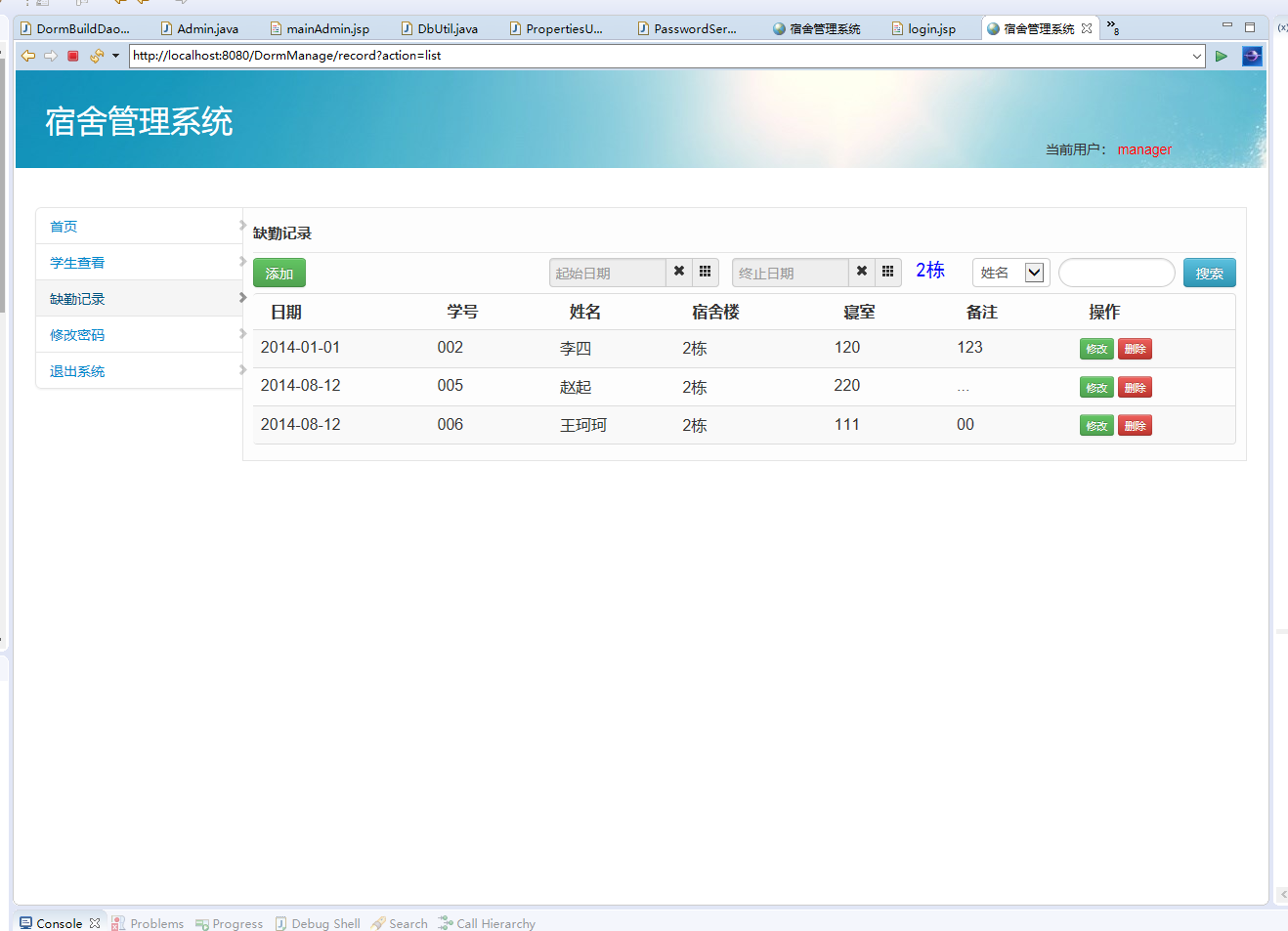Delete 王珂珂's record with the 删除 button

(1135, 425)
